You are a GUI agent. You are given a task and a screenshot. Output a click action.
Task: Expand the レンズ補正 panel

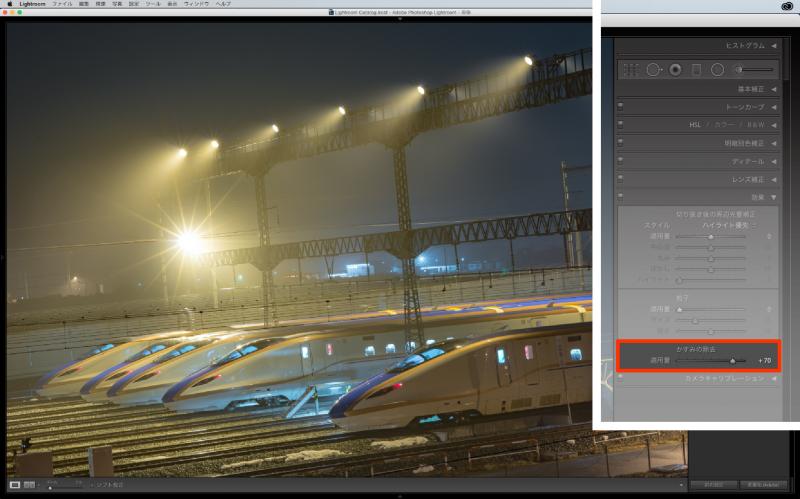pyautogui.click(x=774, y=180)
